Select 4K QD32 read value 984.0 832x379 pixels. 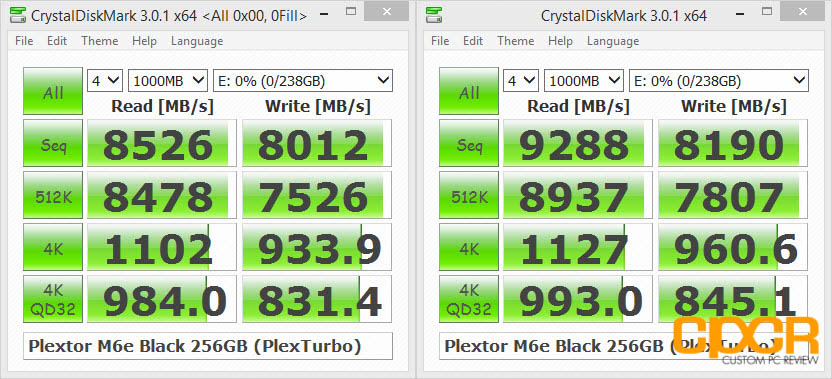162,299
